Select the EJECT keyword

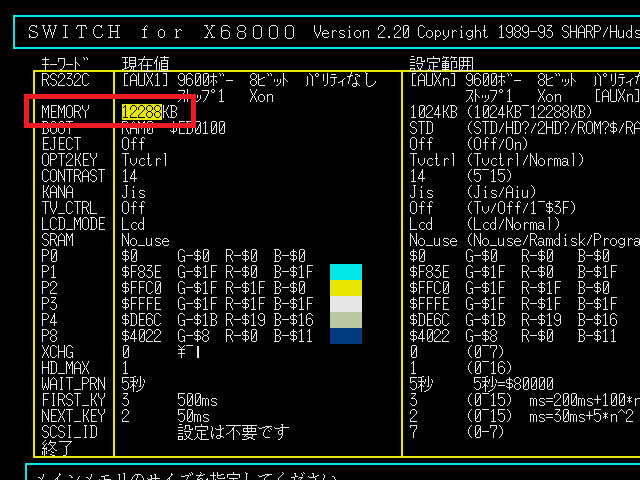(61, 144)
